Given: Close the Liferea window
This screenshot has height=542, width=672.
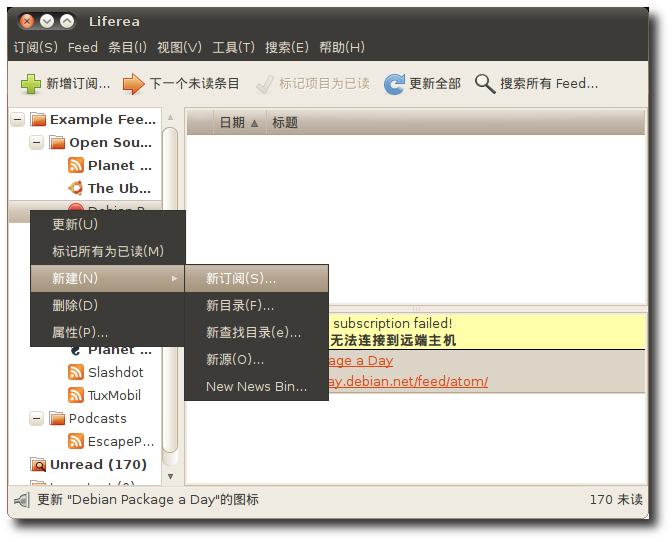Looking at the screenshot, I should click(x=27, y=21).
